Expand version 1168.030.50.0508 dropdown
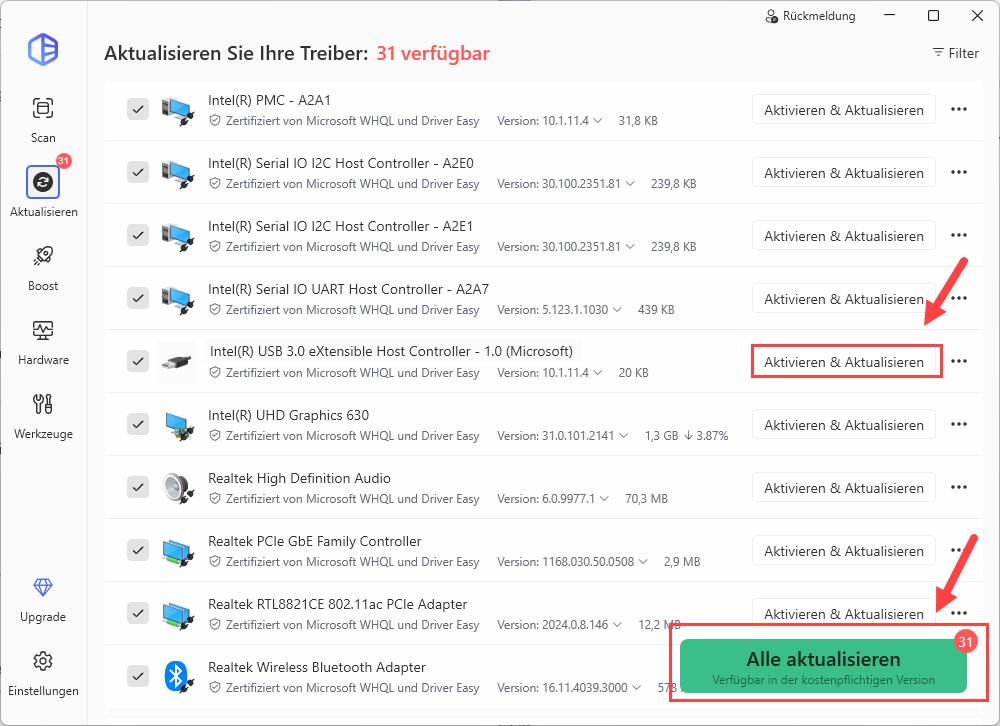The image size is (1000, 726). point(643,561)
